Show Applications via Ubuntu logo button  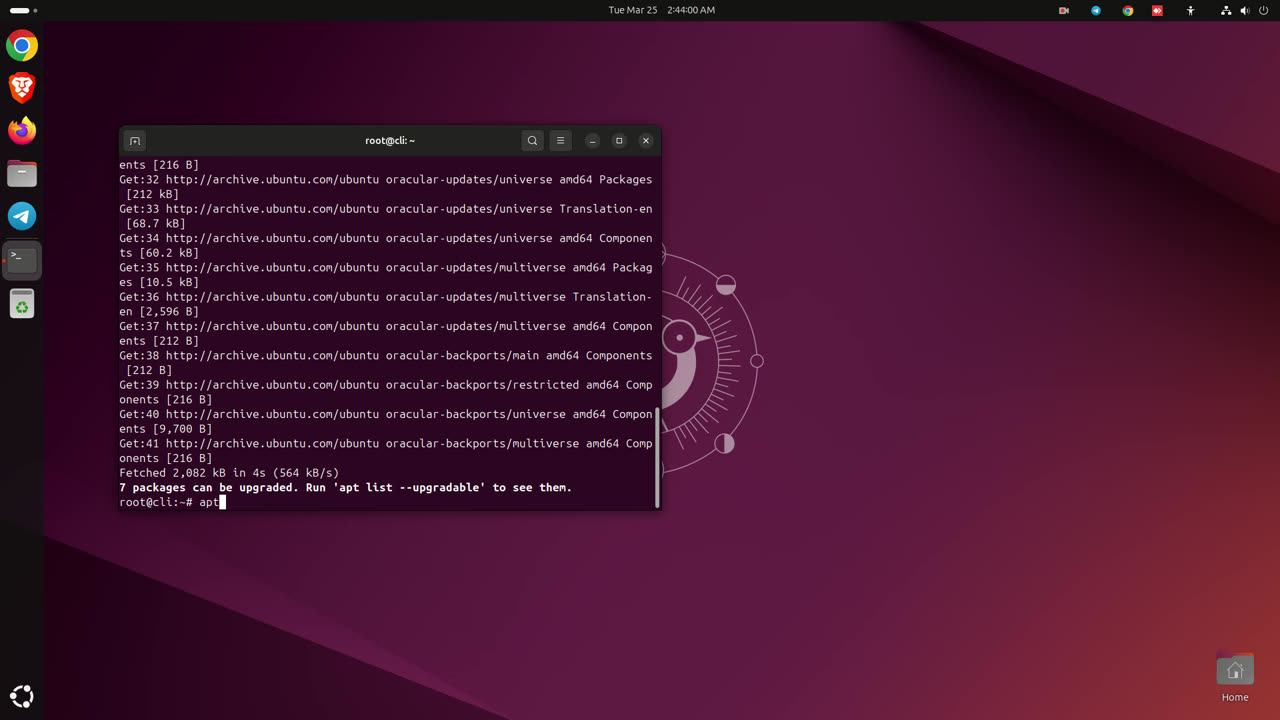[x=22, y=696]
